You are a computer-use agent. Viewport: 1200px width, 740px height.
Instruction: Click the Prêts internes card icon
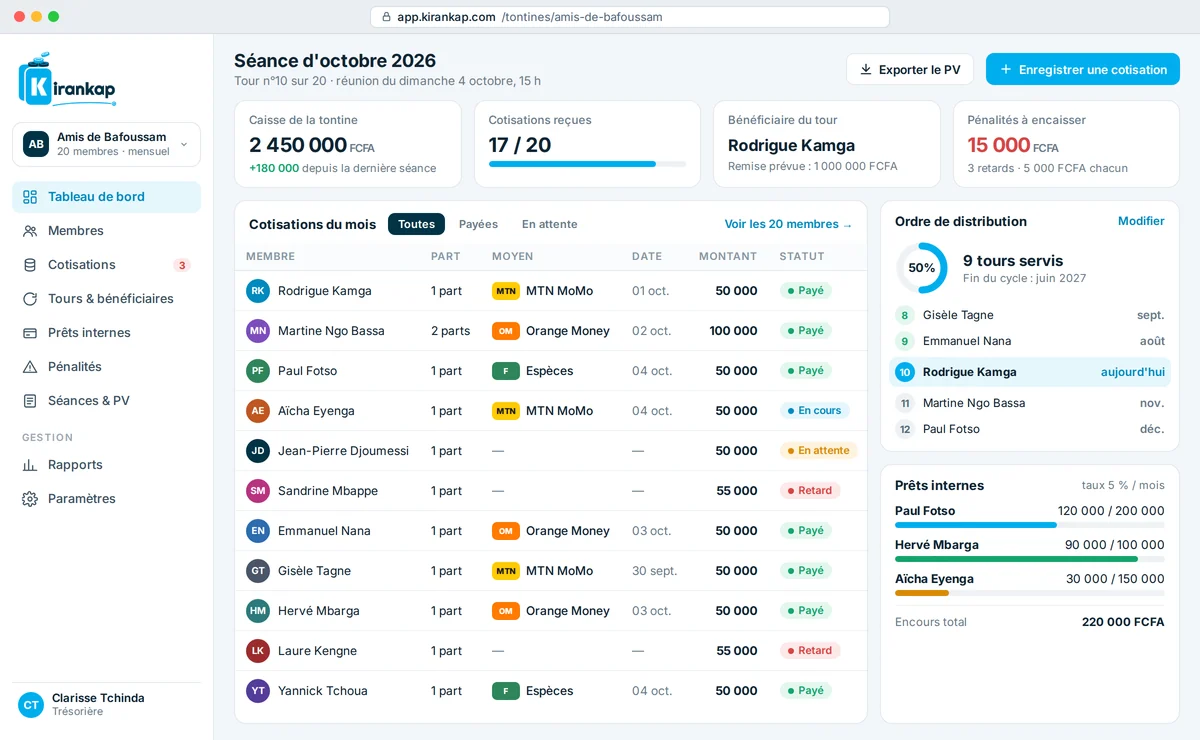30,333
